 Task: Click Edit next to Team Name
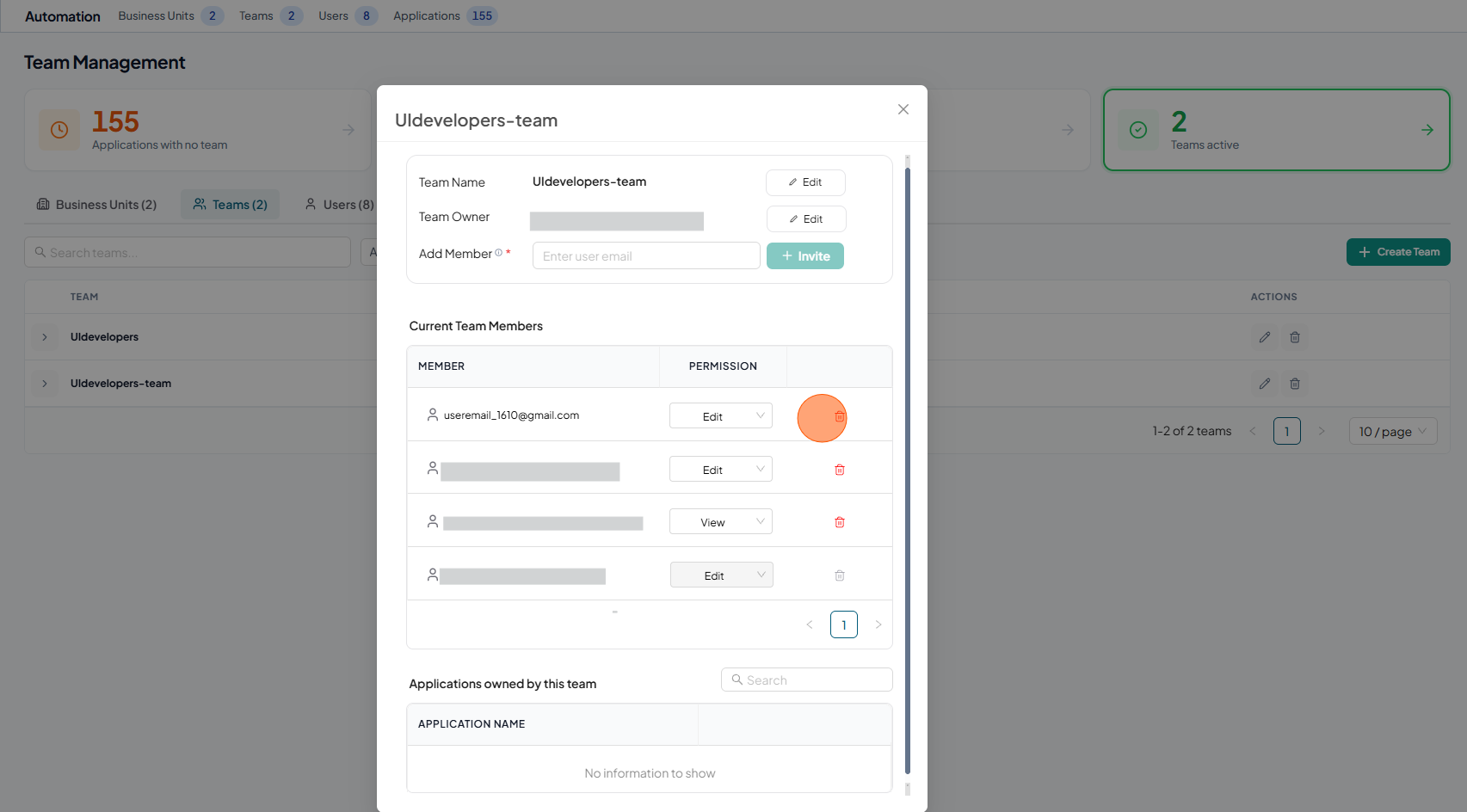(805, 182)
